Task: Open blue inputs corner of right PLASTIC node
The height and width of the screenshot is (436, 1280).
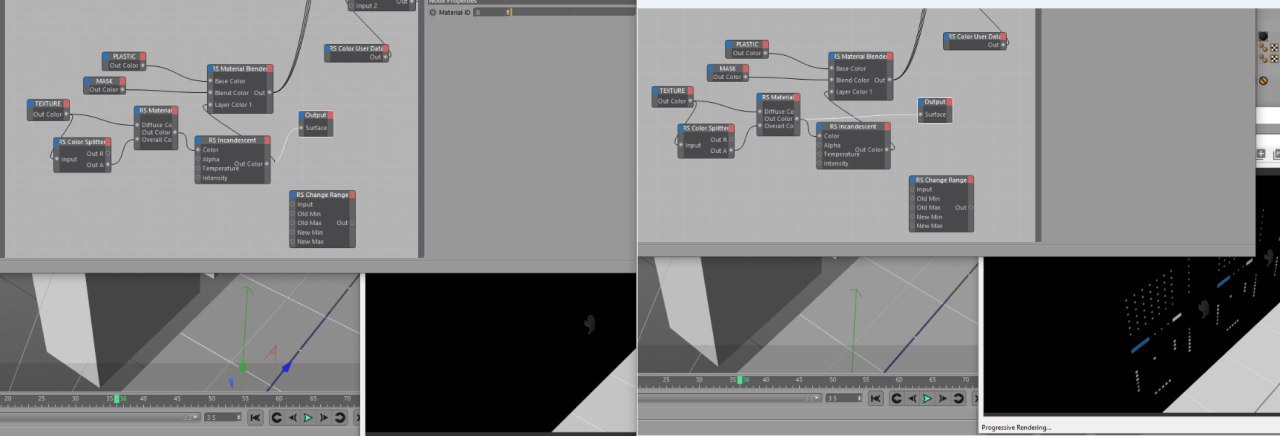Action: click(x=728, y=44)
